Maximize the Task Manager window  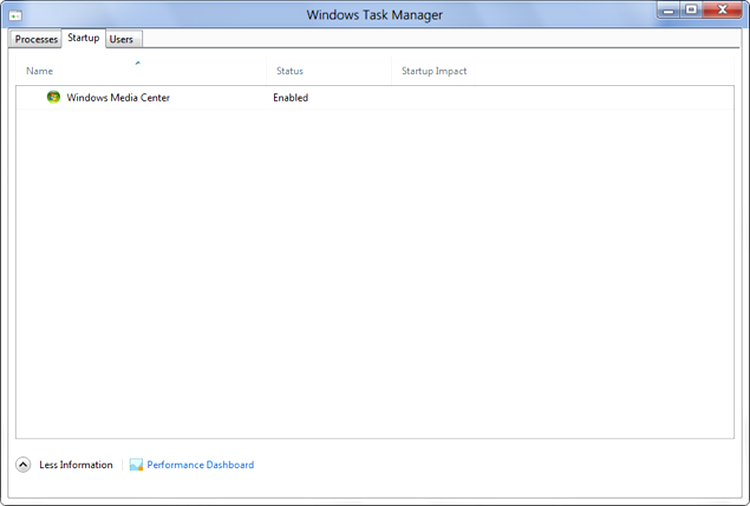click(691, 10)
